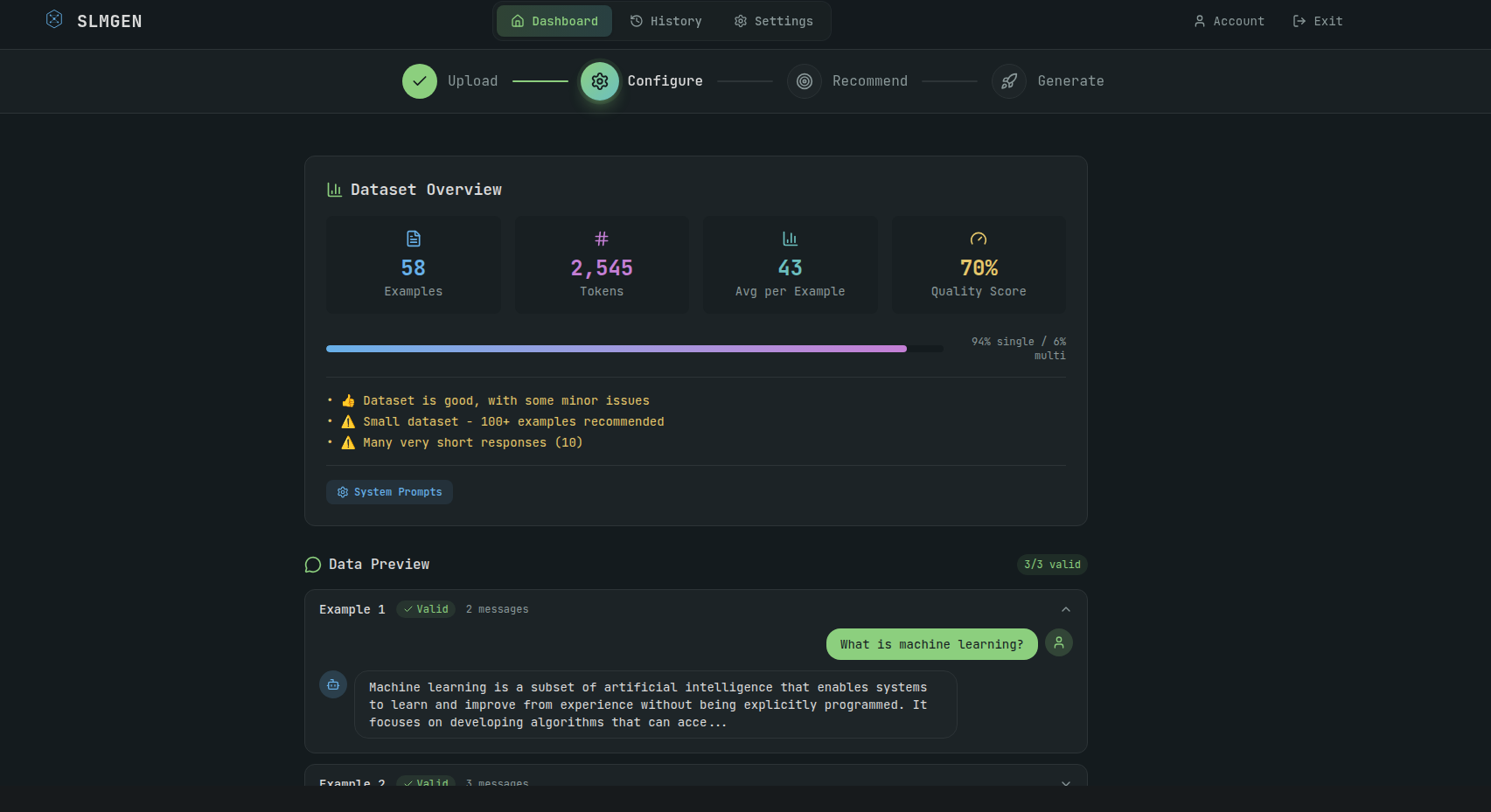Select the Upload step checkmark icon
The height and width of the screenshot is (812, 1491).
click(x=420, y=80)
